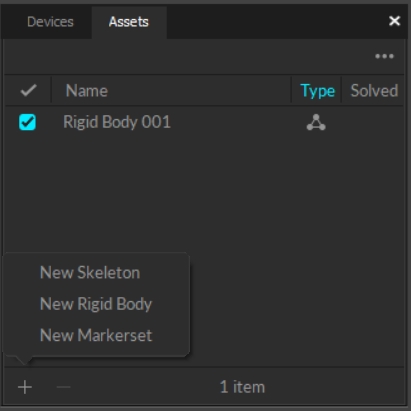Select the Rigid Body 001 row name

(117, 122)
